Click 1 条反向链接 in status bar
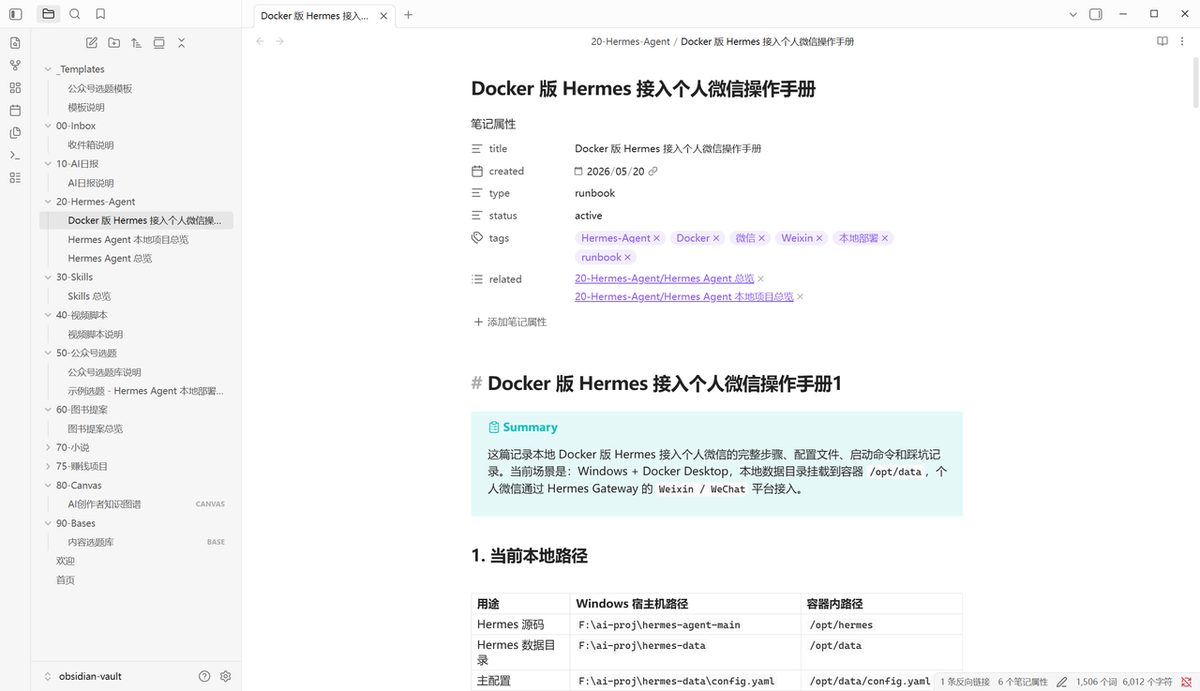This screenshot has width=1200, height=691. tap(965, 681)
